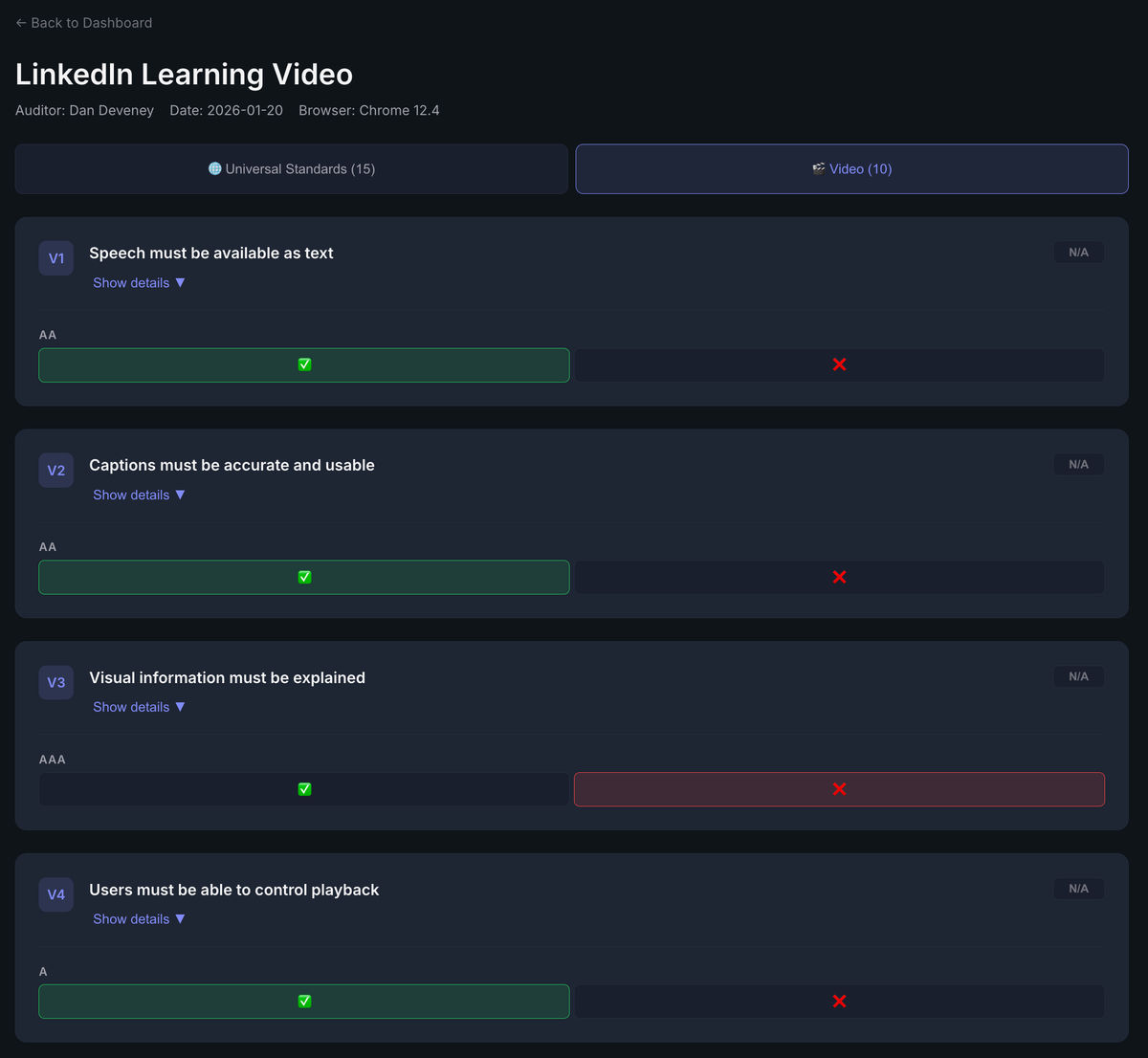The image size is (1148, 1058).
Task: Click the Date: 2026-01-20 text
Action: point(227,111)
